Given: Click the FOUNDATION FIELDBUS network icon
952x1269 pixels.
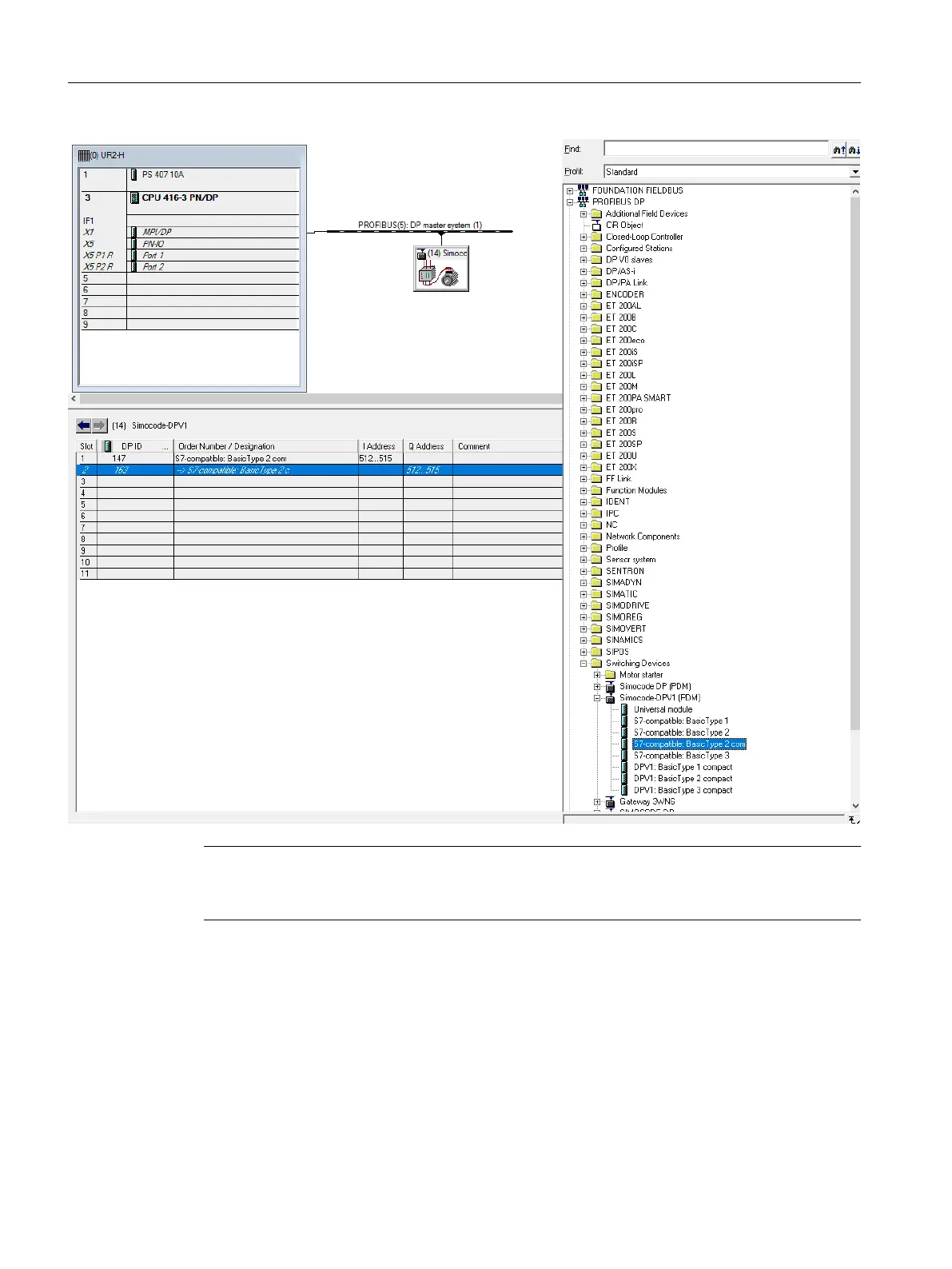Looking at the screenshot, I should 583,190.
